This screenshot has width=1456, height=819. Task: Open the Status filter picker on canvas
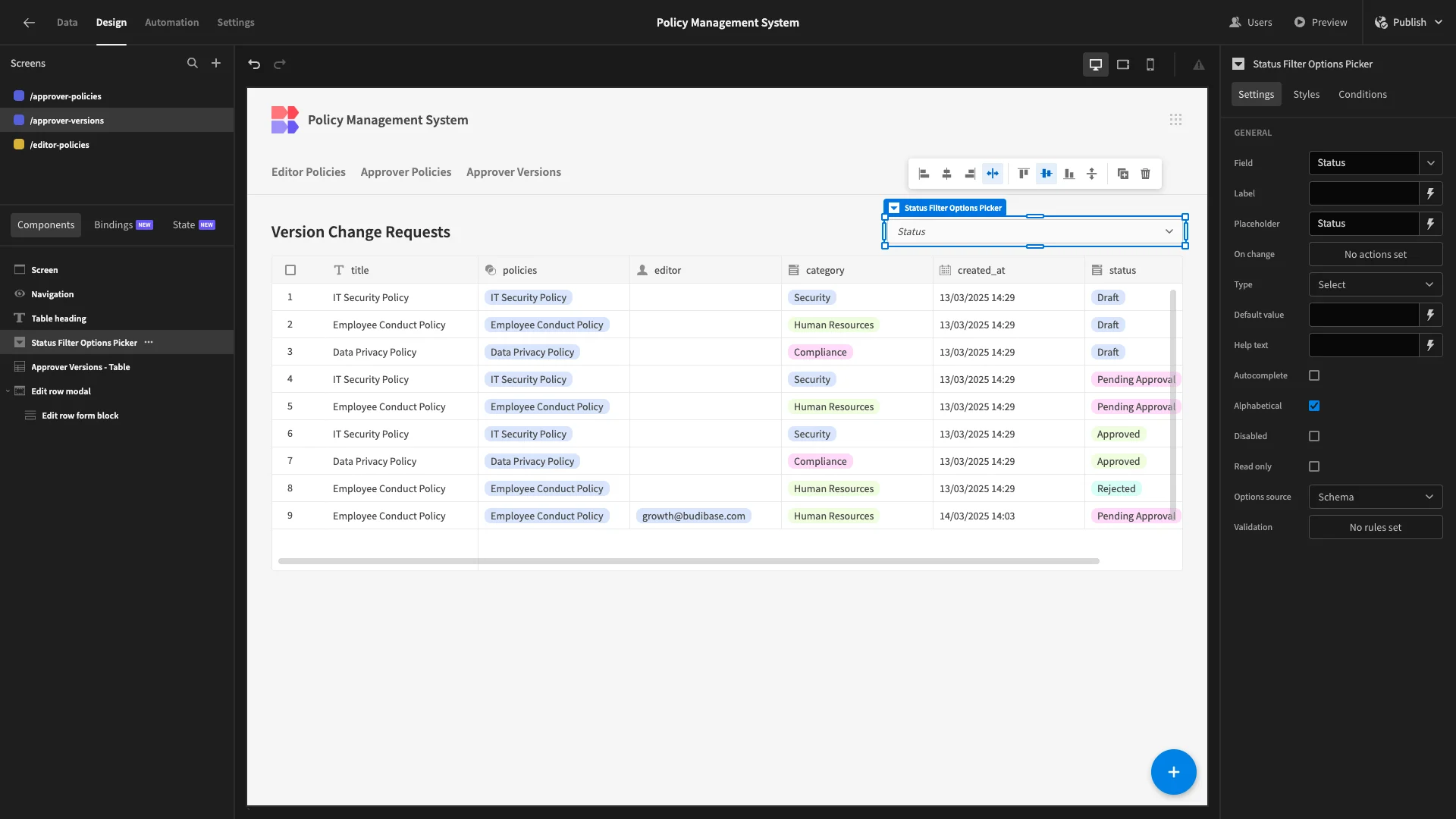[1035, 231]
